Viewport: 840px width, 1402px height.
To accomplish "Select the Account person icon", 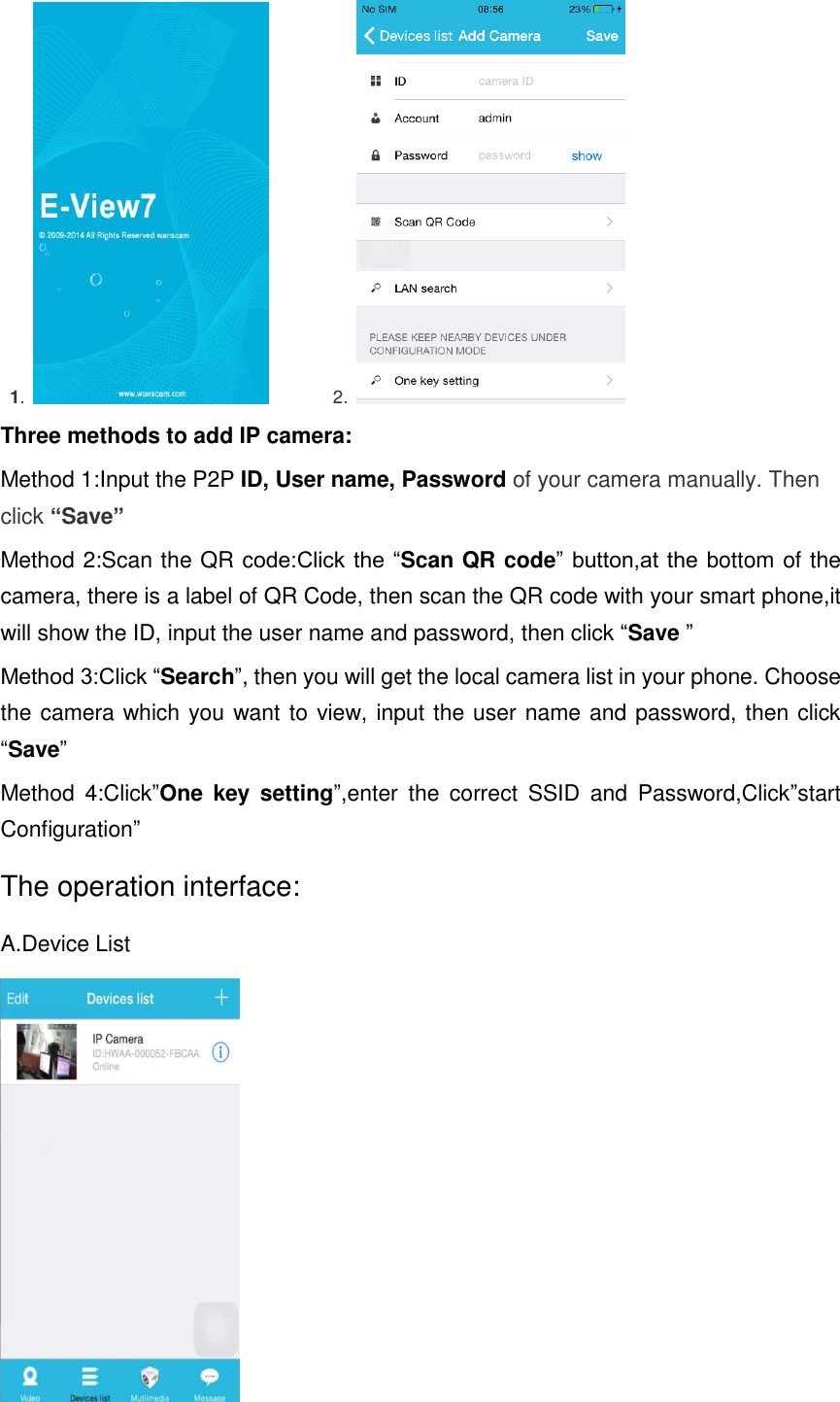I will click(376, 118).
